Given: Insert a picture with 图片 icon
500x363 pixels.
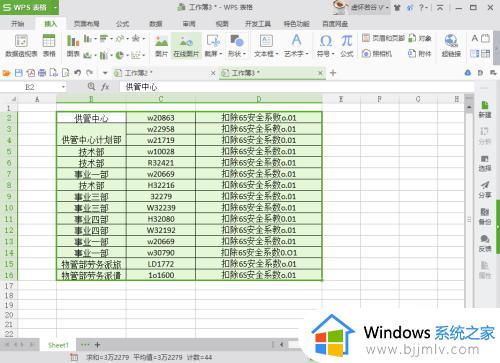Looking at the screenshot, I should (161, 46).
